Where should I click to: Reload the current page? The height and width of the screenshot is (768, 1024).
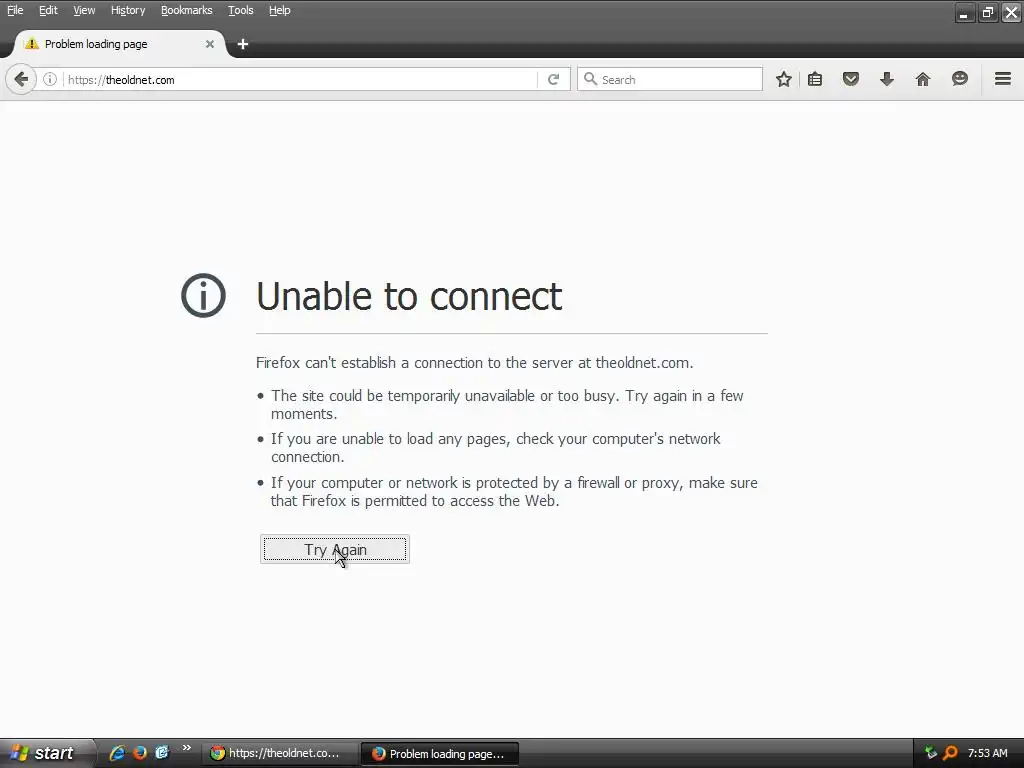tap(553, 80)
